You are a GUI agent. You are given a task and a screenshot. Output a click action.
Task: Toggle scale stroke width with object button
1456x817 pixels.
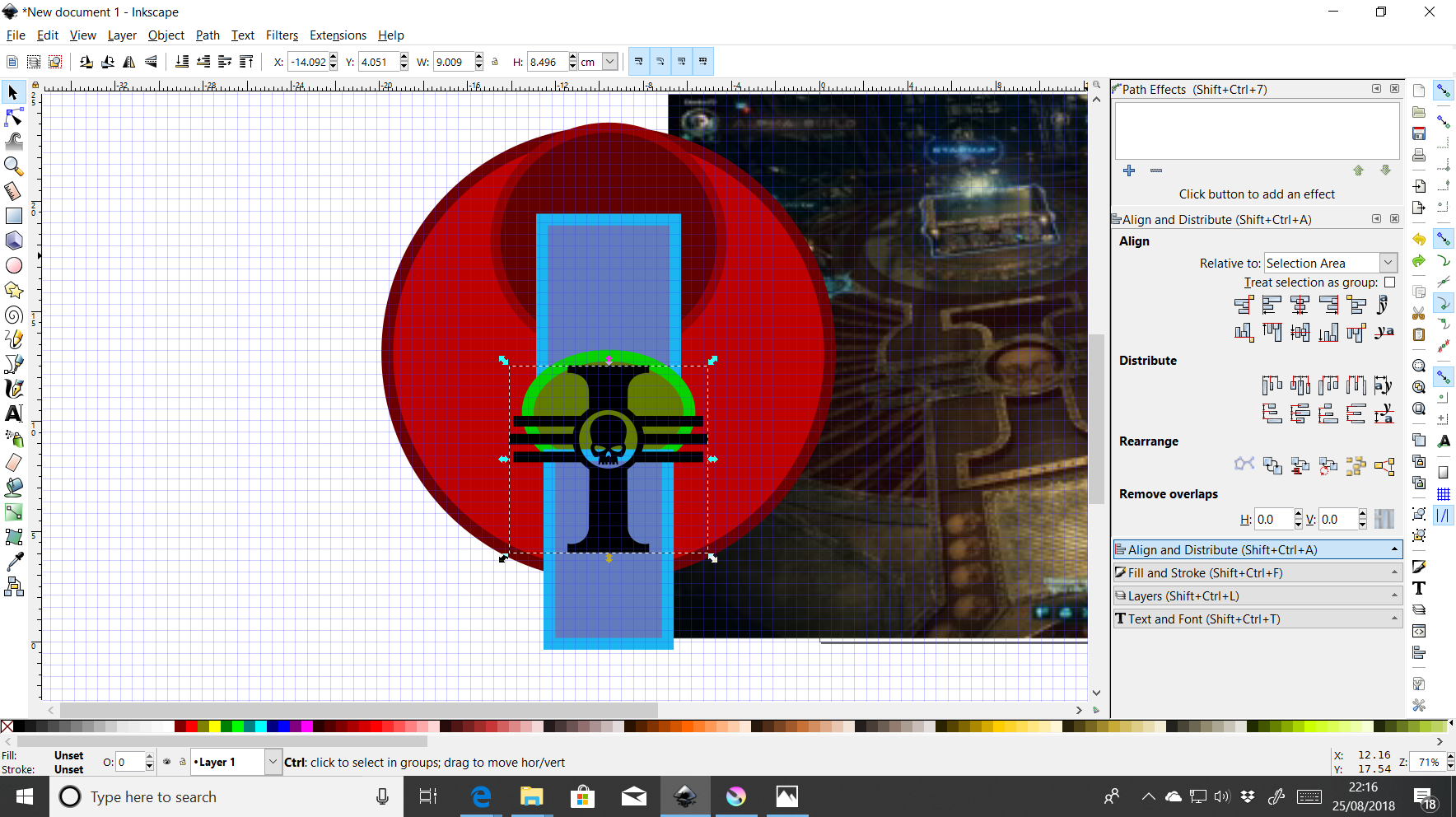click(x=638, y=62)
